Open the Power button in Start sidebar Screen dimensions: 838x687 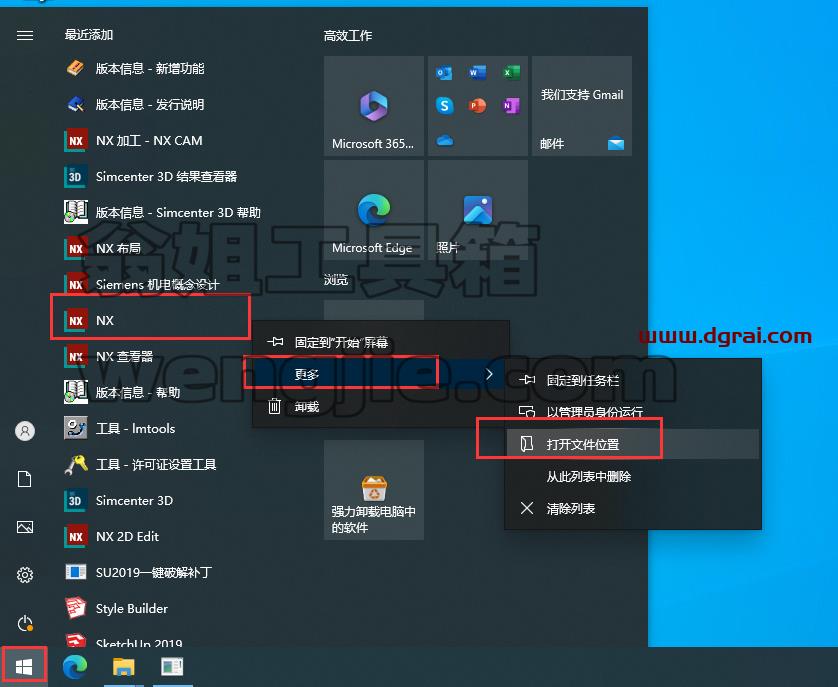(x=25, y=623)
